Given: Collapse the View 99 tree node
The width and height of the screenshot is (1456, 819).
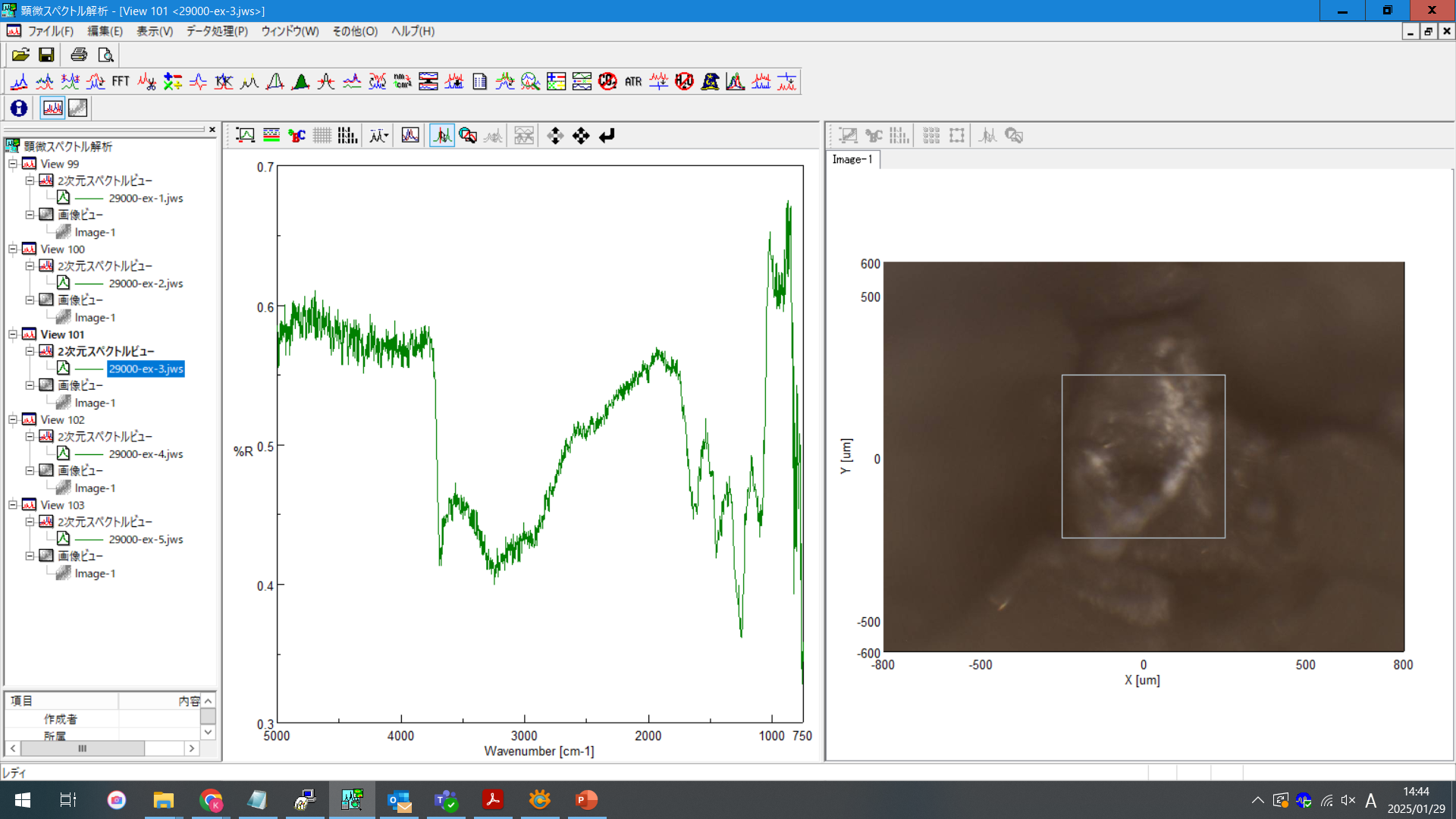Looking at the screenshot, I should coord(12,164).
